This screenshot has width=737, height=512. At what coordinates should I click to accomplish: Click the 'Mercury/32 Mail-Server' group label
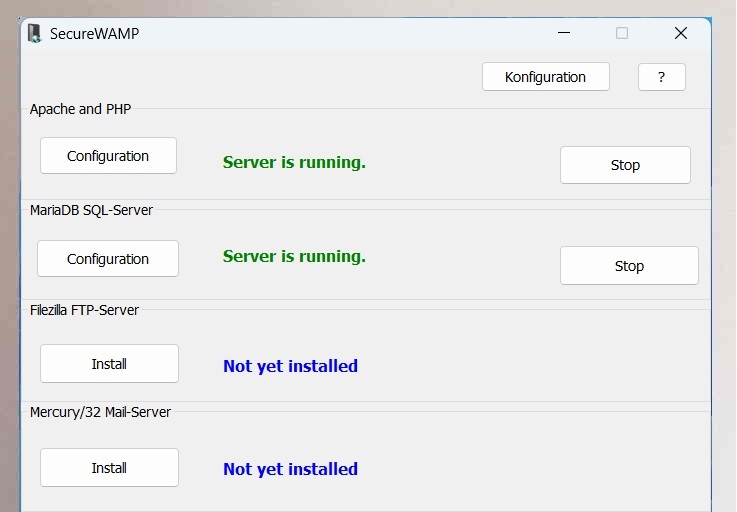(100, 412)
